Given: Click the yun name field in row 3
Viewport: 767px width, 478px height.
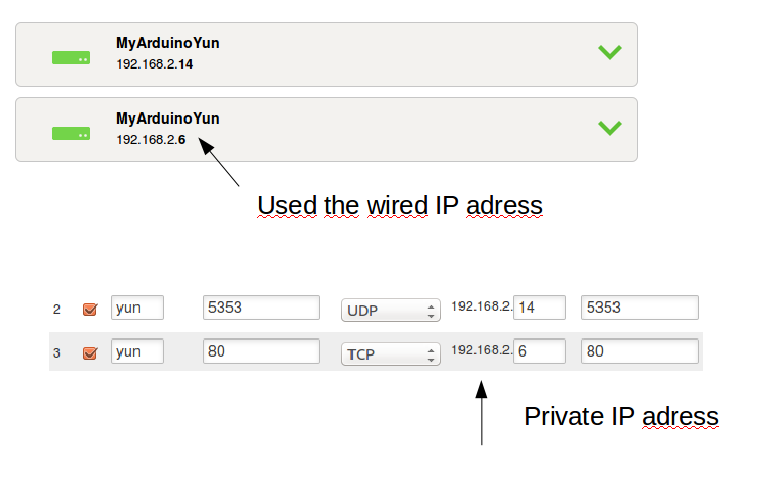Looking at the screenshot, I should pyautogui.click(x=137, y=352).
